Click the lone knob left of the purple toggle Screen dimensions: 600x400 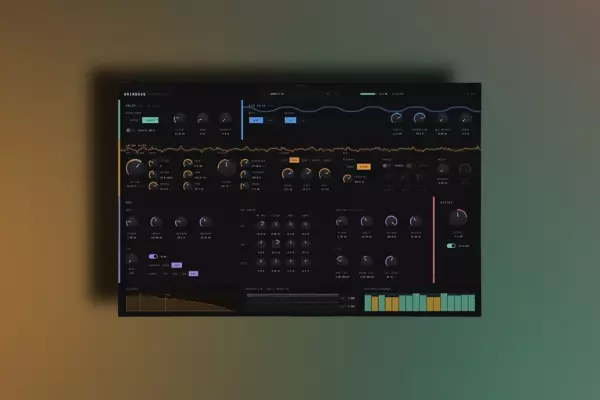131,260
